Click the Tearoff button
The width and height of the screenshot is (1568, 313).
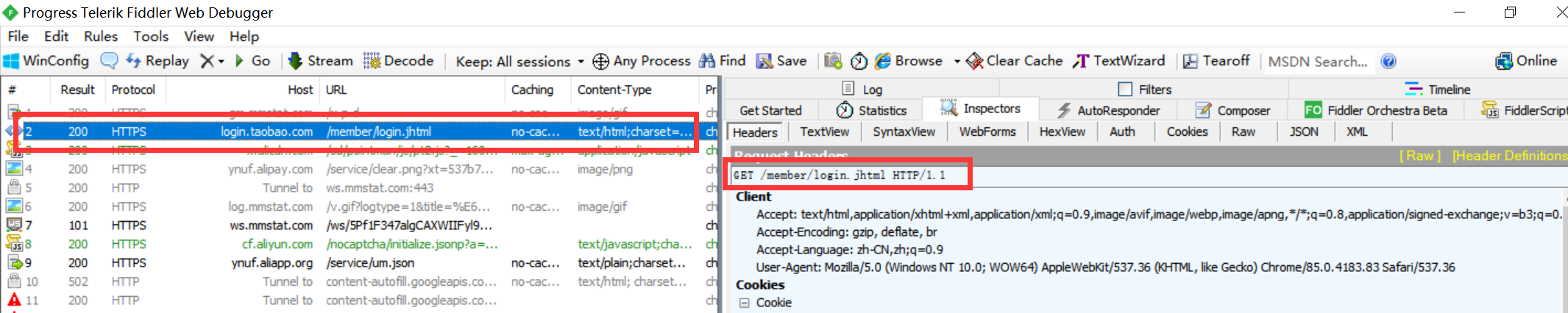[x=1216, y=61]
